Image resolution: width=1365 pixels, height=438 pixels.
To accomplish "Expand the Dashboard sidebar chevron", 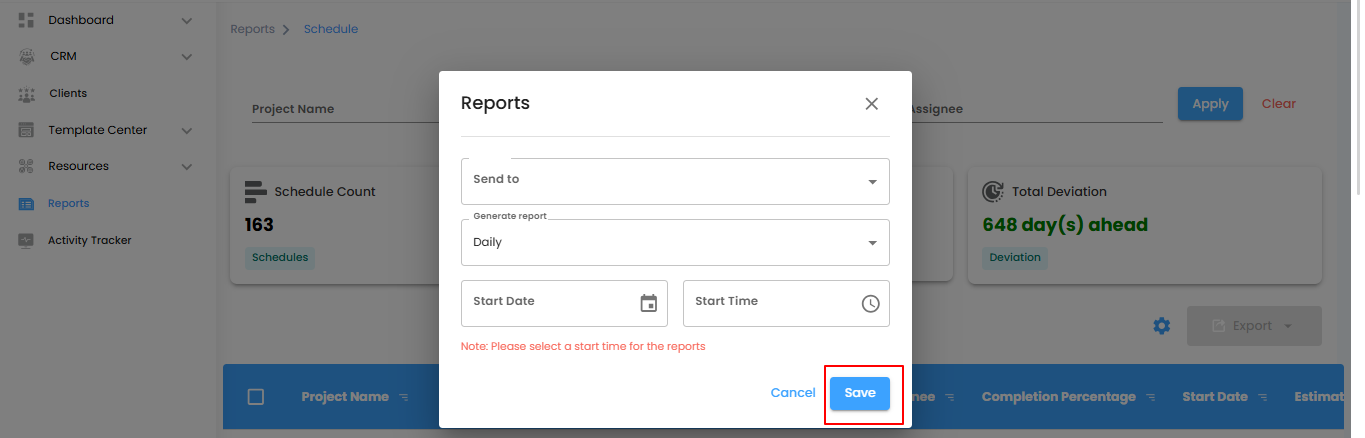I will 186,20.
